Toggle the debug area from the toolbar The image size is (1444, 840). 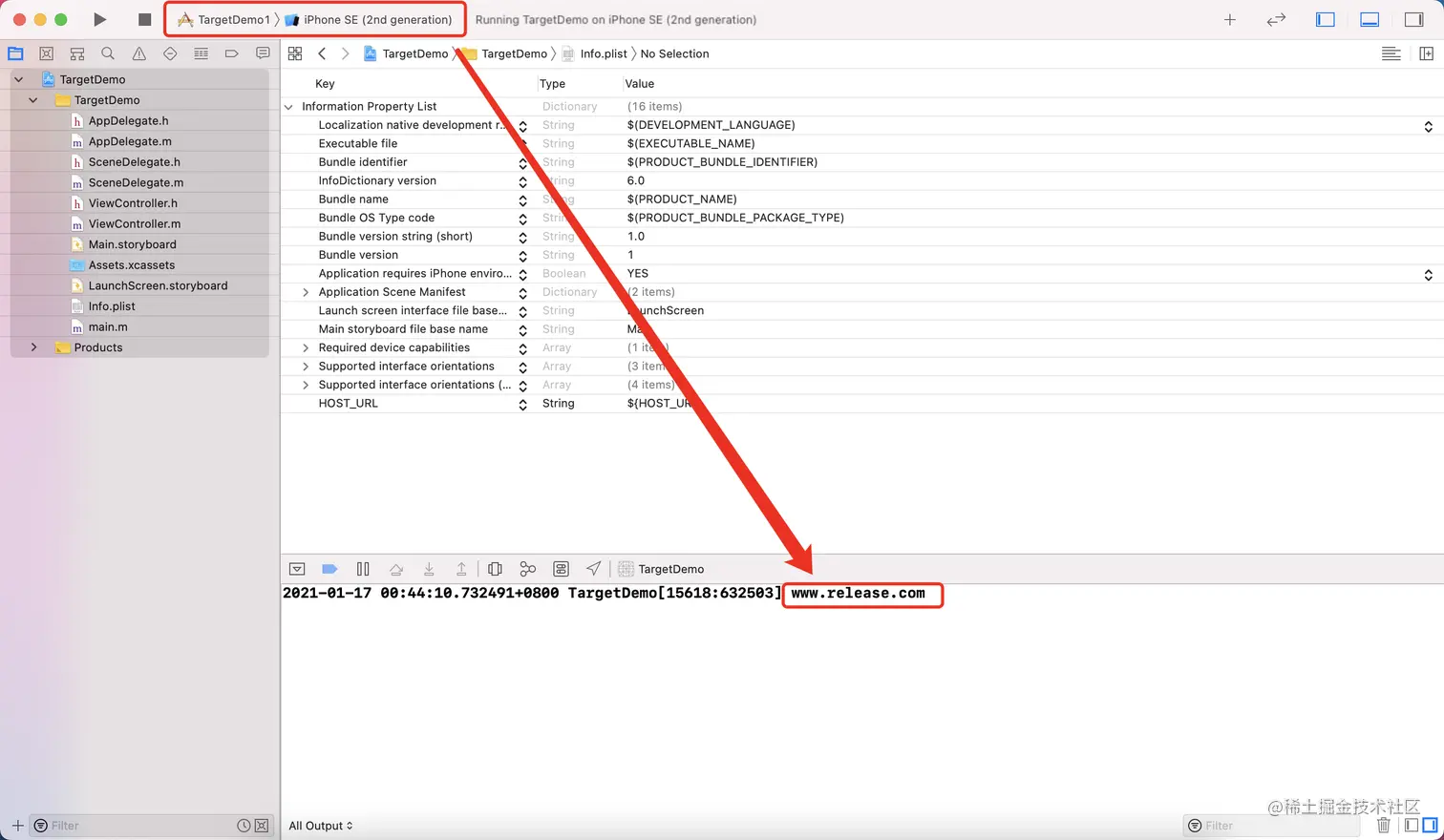tap(1370, 19)
